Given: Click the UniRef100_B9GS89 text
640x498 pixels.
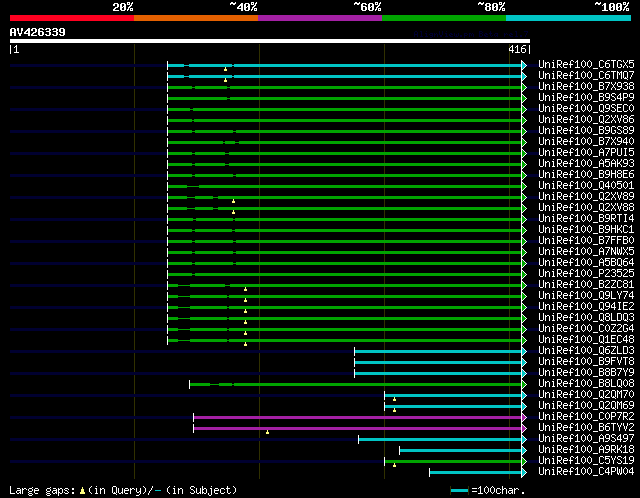Looking at the screenshot, I should click(586, 131).
